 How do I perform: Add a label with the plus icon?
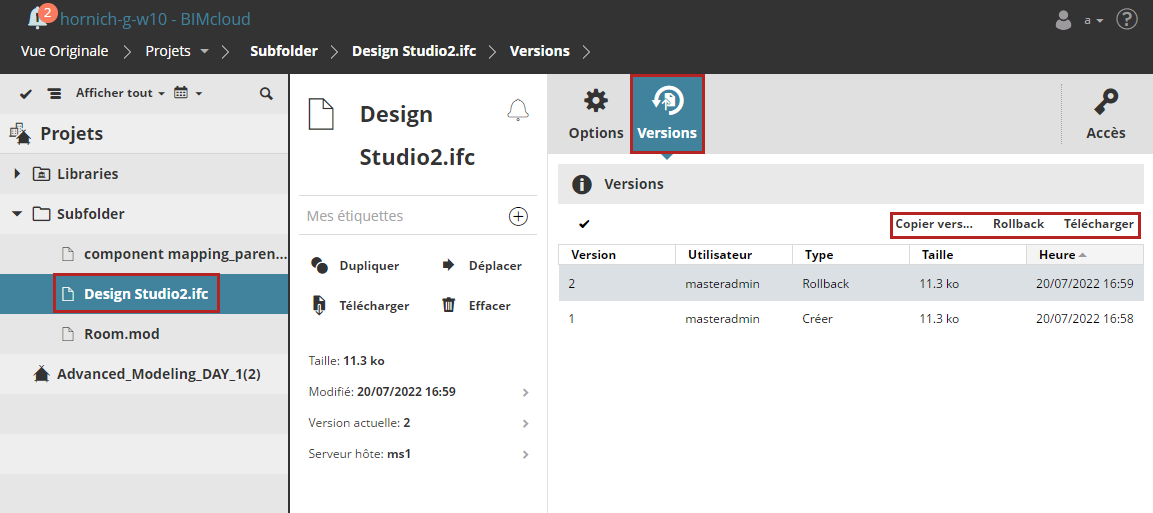point(518,216)
